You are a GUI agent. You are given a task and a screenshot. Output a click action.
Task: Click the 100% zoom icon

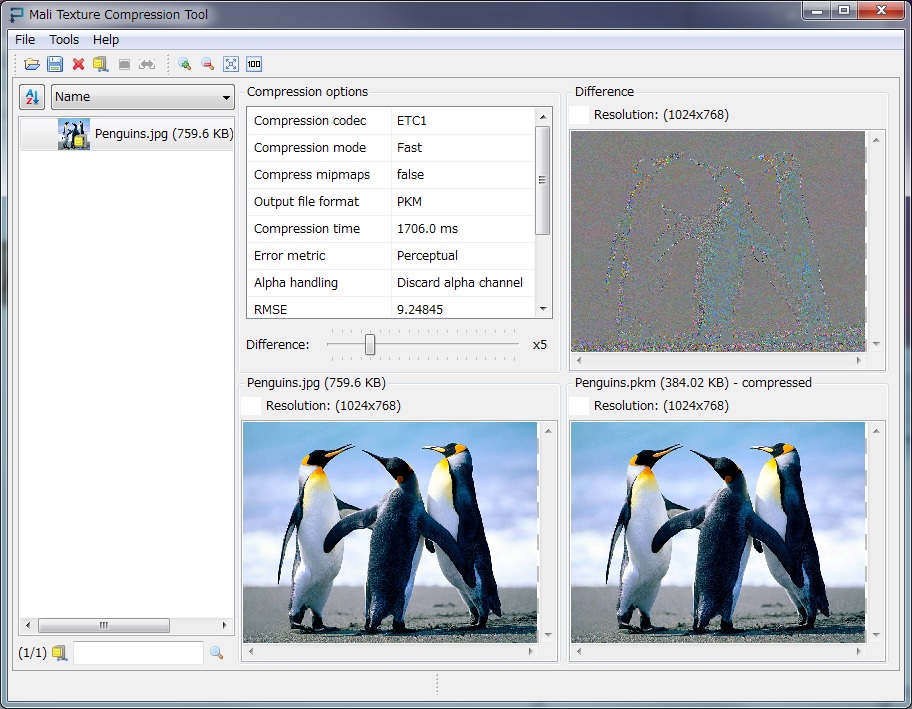(254, 64)
